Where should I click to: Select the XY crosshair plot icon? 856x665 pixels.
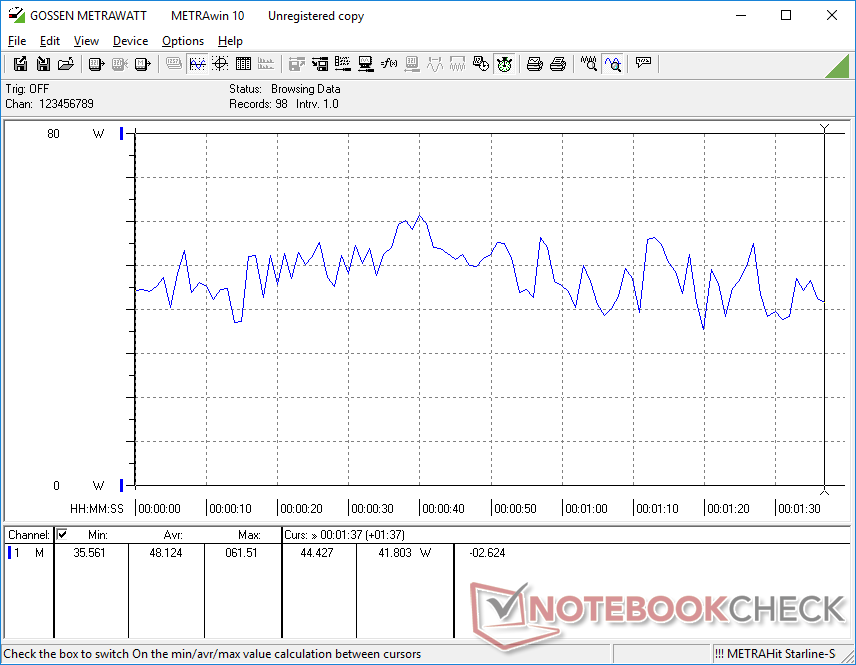[x=220, y=64]
